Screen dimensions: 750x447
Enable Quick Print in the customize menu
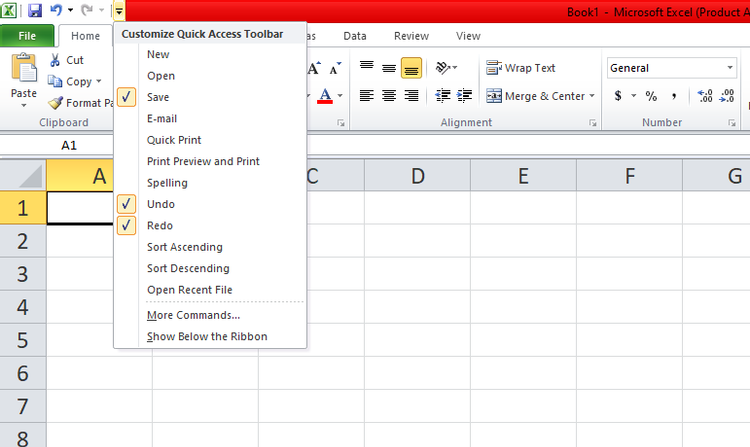pos(174,140)
